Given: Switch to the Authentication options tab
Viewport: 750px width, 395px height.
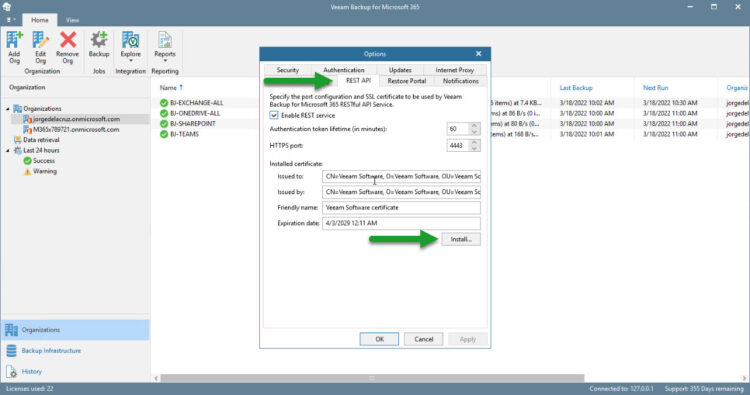Looking at the screenshot, I should pos(343,70).
